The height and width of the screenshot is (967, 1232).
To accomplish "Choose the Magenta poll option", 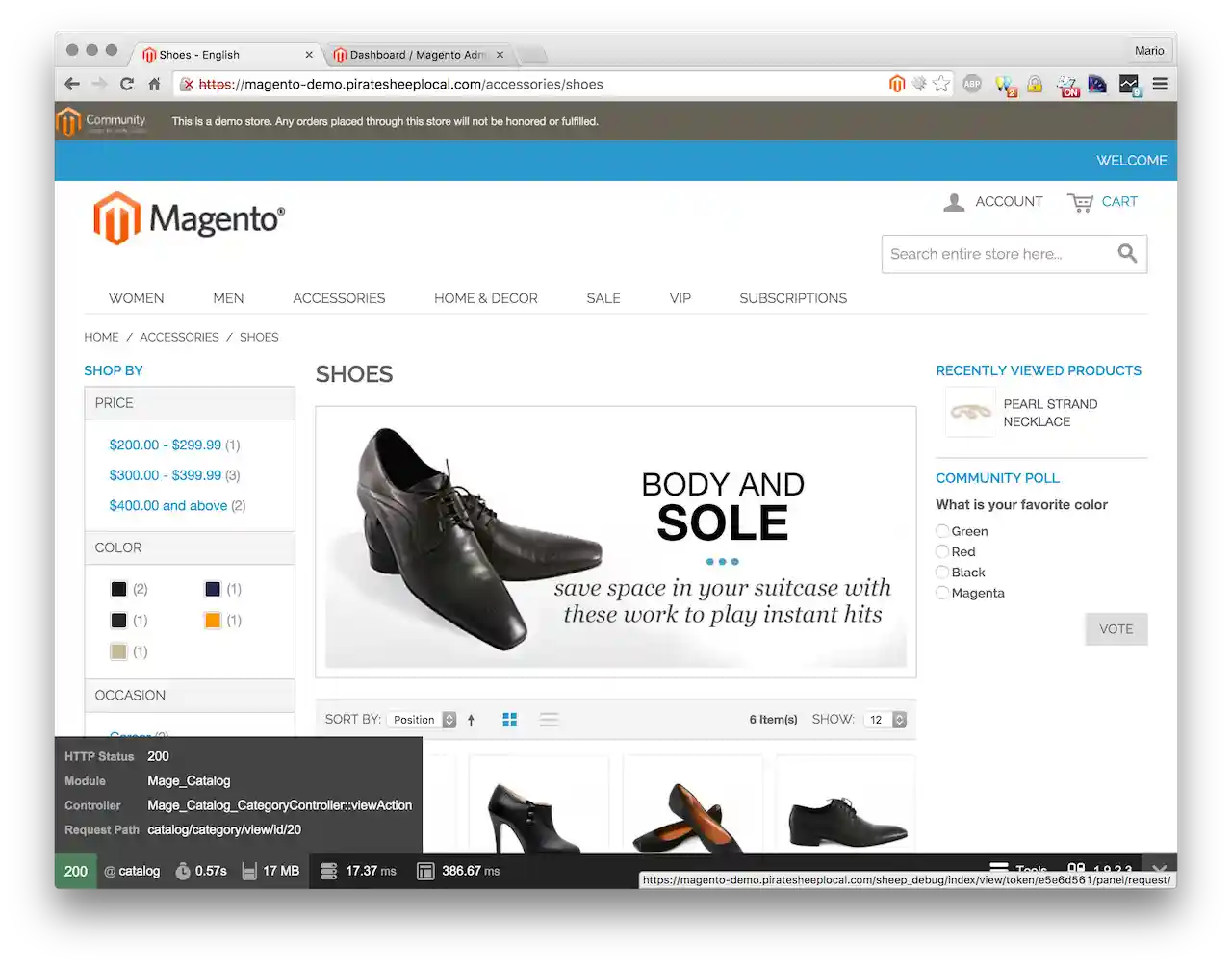I will (x=943, y=593).
